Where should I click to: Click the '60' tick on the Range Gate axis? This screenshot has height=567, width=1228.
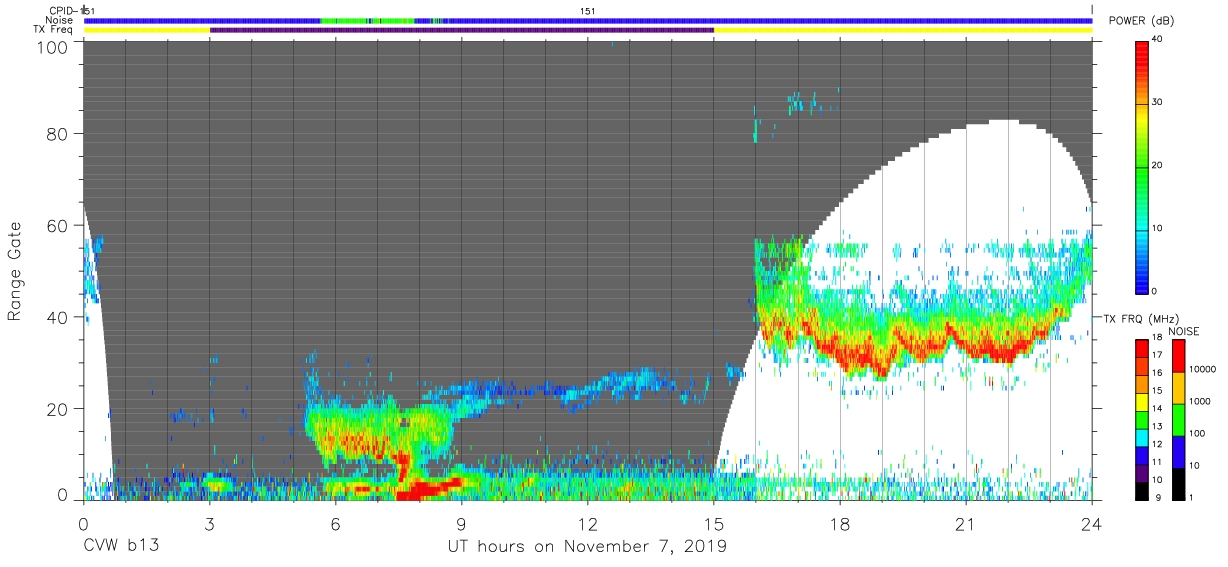pos(58,226)
